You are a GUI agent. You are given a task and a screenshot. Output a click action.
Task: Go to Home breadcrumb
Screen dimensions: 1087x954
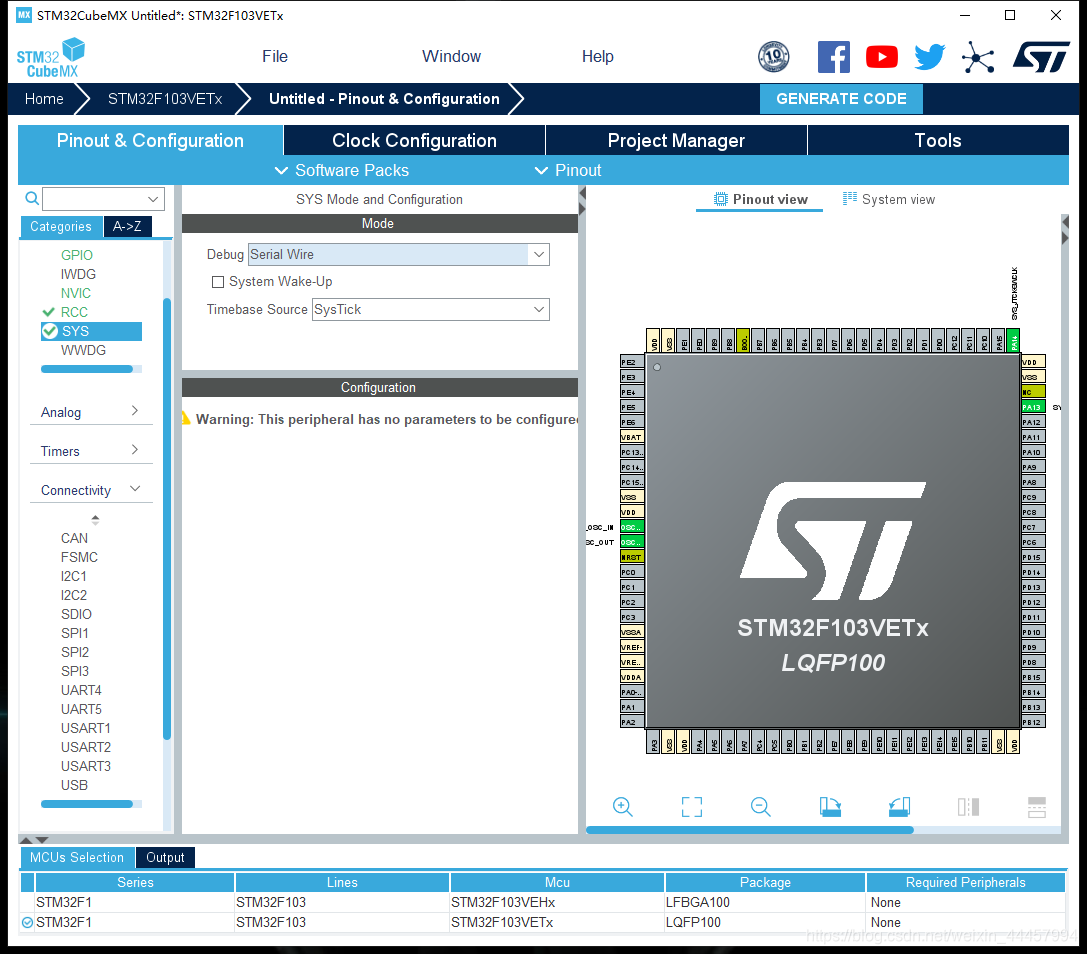click(44, 99)
